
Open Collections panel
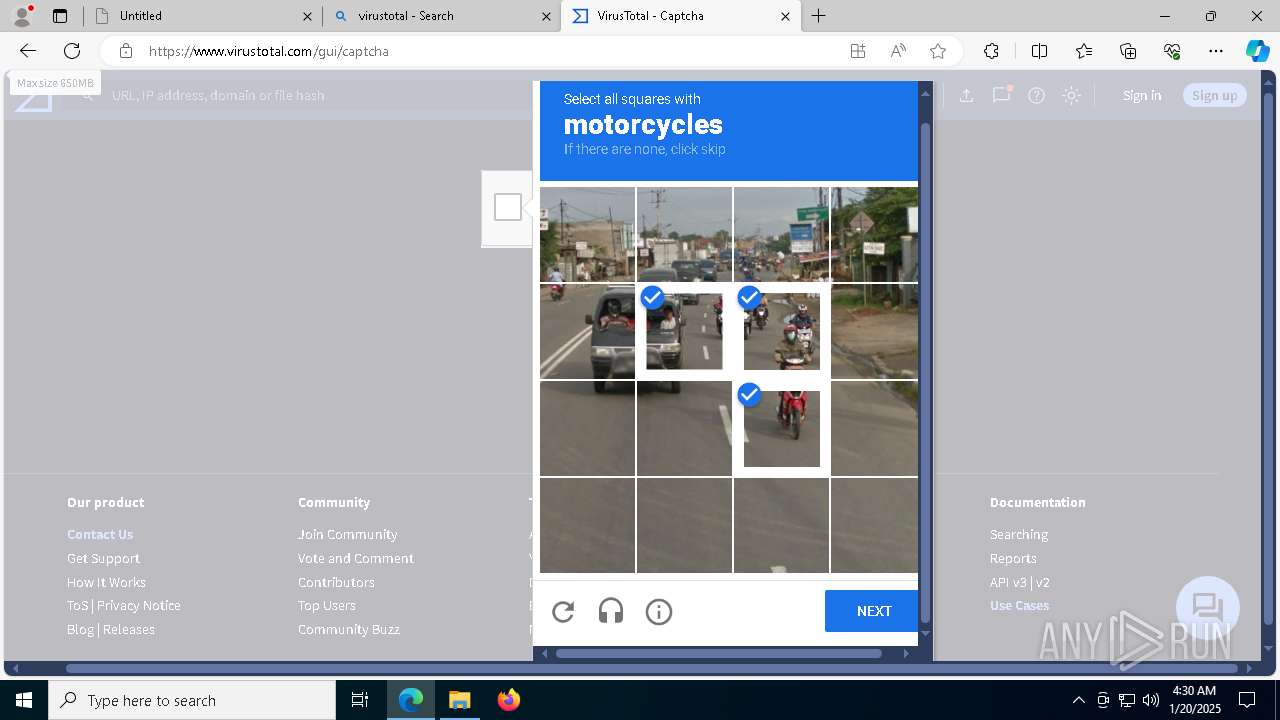pos(1128,51)
